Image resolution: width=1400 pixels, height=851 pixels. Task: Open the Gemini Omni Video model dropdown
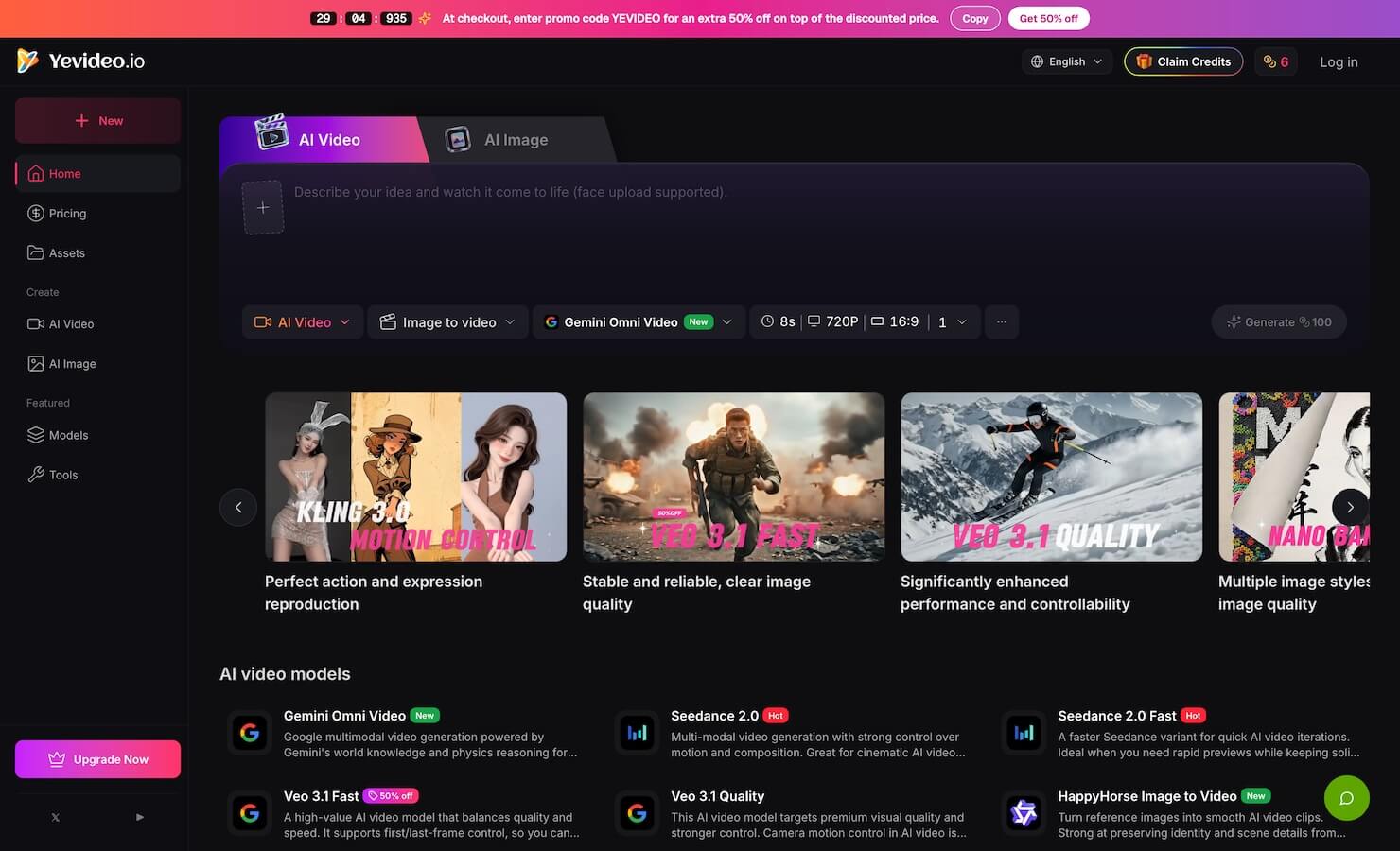click(x=639, y=322)
